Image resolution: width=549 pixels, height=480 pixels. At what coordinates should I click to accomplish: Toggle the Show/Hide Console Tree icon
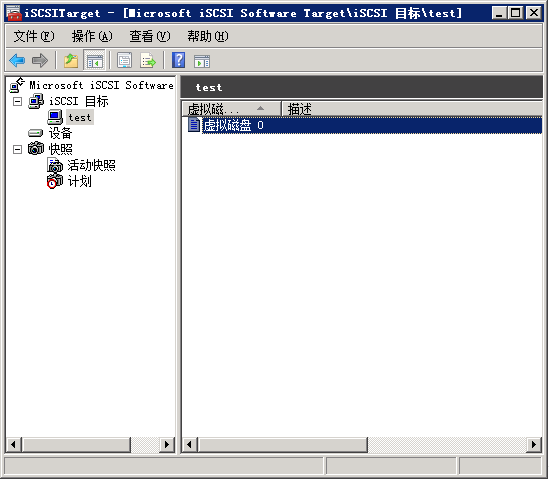pyautogui.click(x=95, y=61)
